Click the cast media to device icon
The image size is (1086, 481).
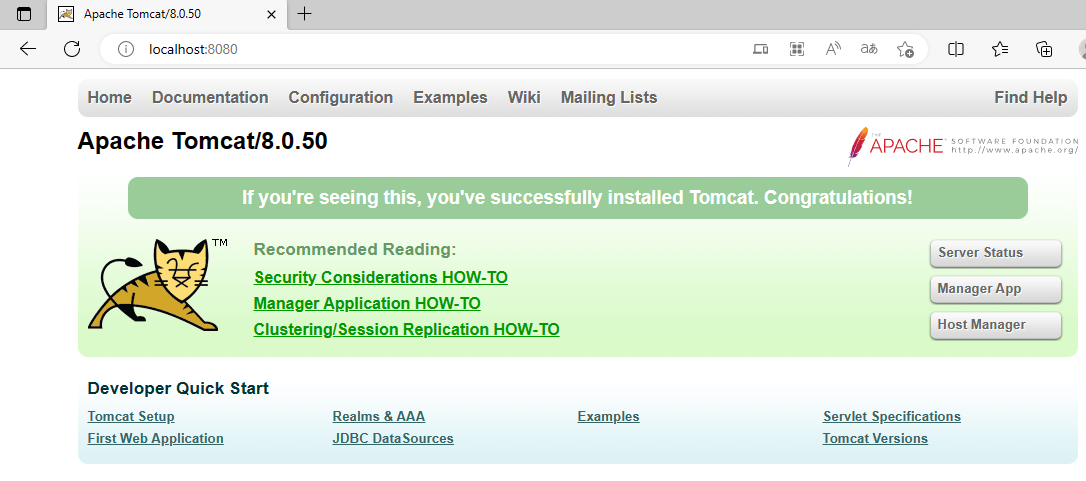point(760,49)
